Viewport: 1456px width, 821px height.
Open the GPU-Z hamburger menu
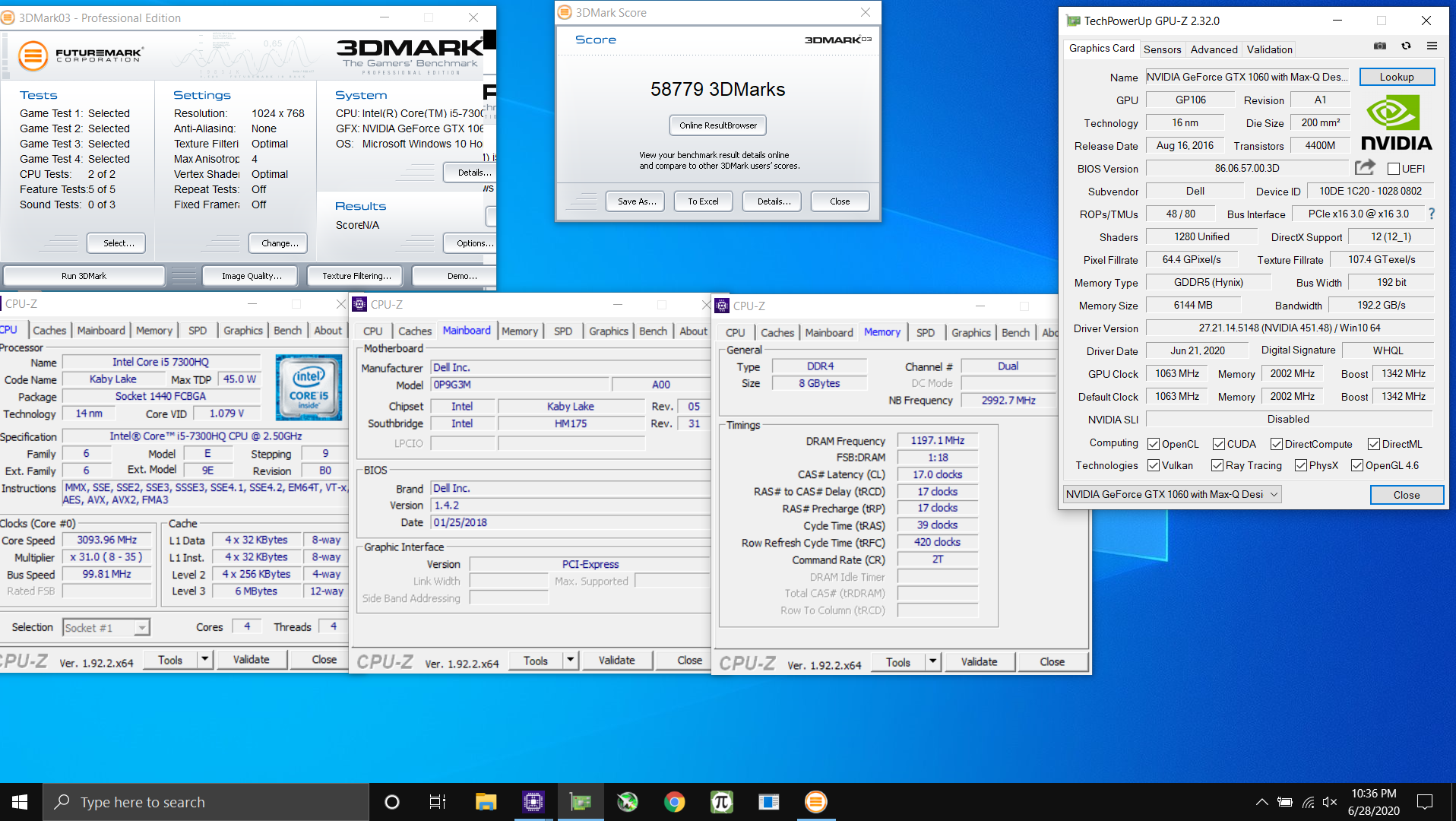click(x=1432, y=46)
